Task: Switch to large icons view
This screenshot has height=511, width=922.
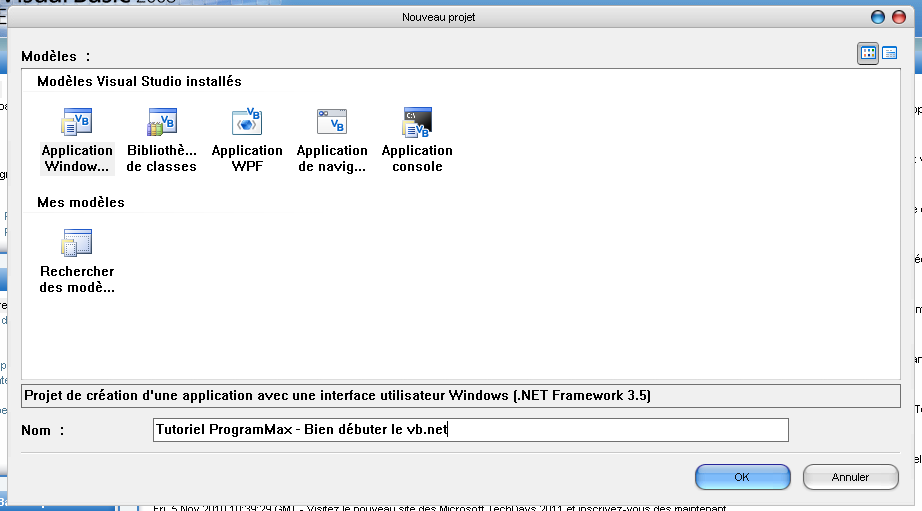Action: coord(868,54)
